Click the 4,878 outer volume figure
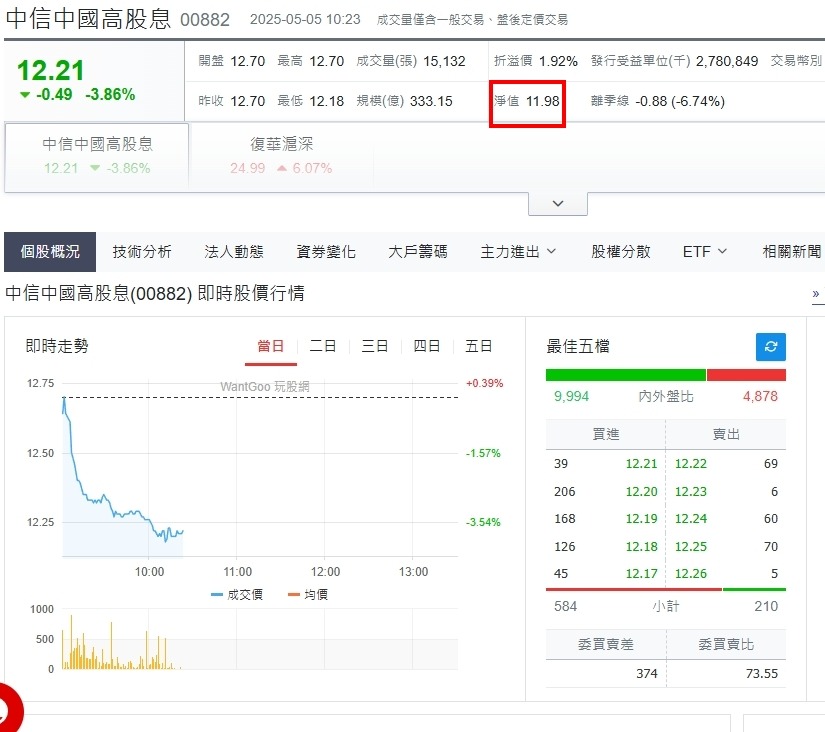 760,396
